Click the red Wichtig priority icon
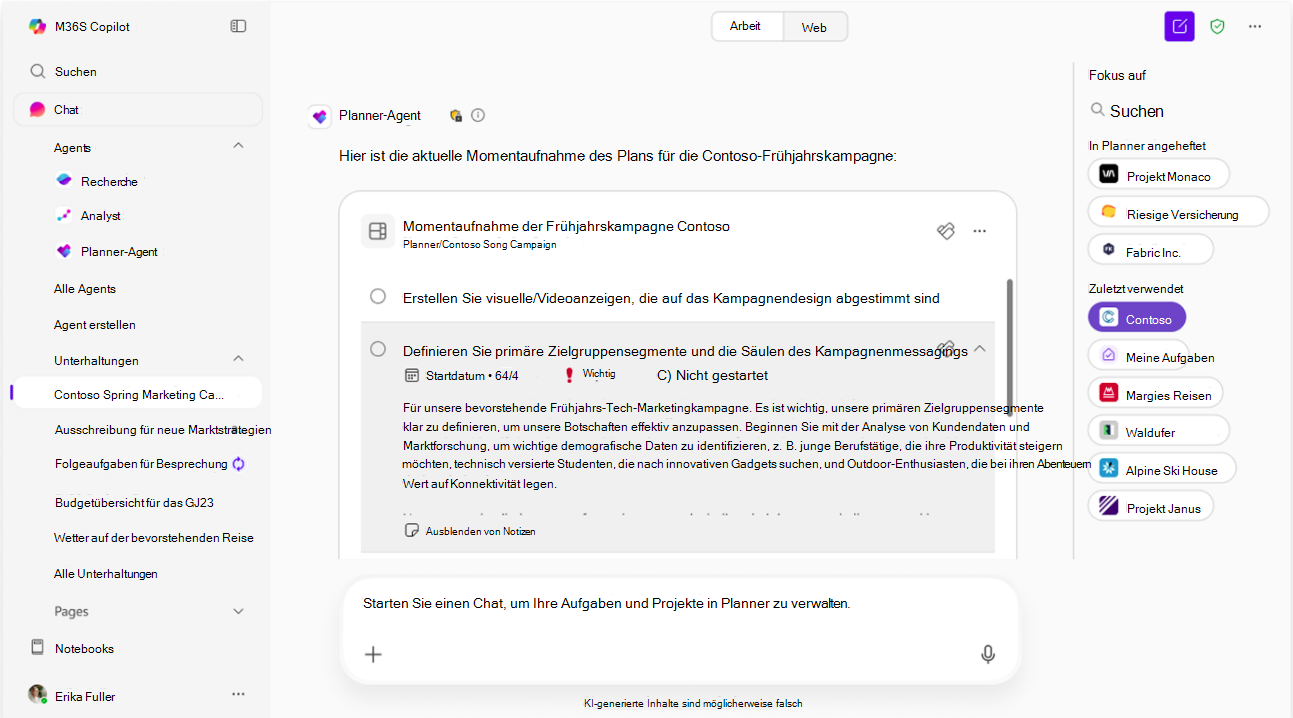 tap(569, 375)
